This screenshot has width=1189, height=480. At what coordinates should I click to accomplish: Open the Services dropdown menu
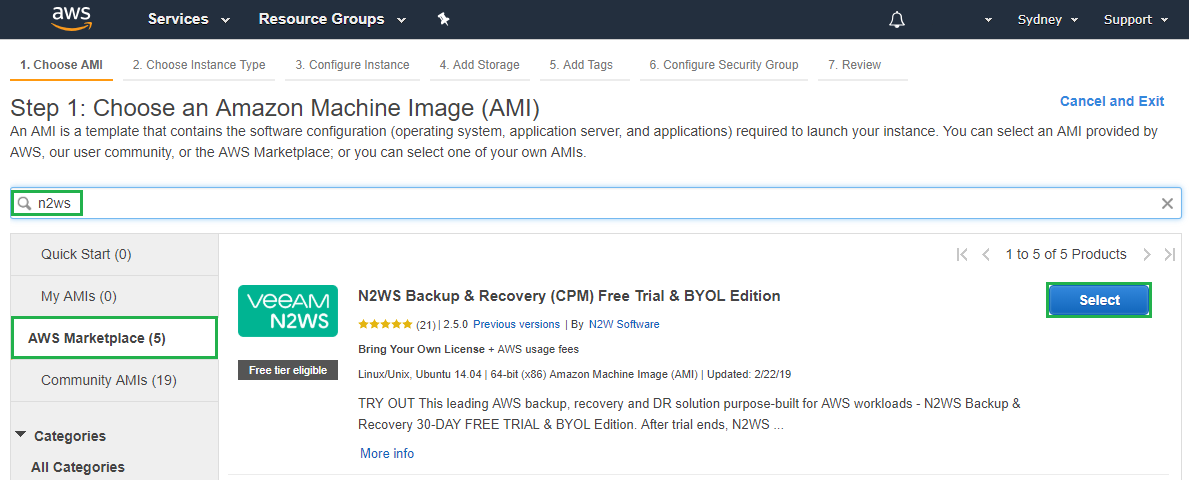[x=188, y=19]
